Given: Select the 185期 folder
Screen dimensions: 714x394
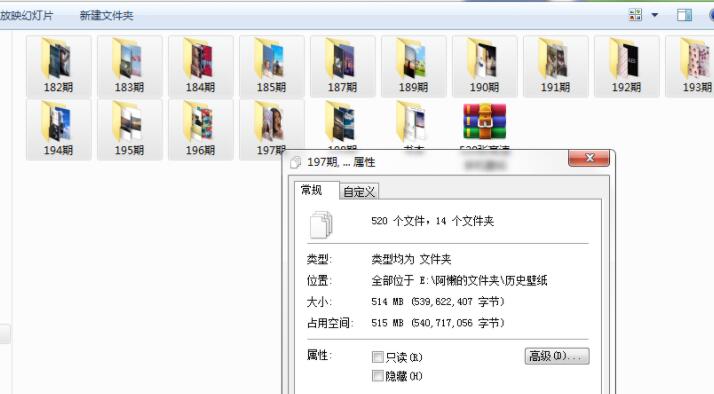Looking at the screenshot, I should [271, 66].
